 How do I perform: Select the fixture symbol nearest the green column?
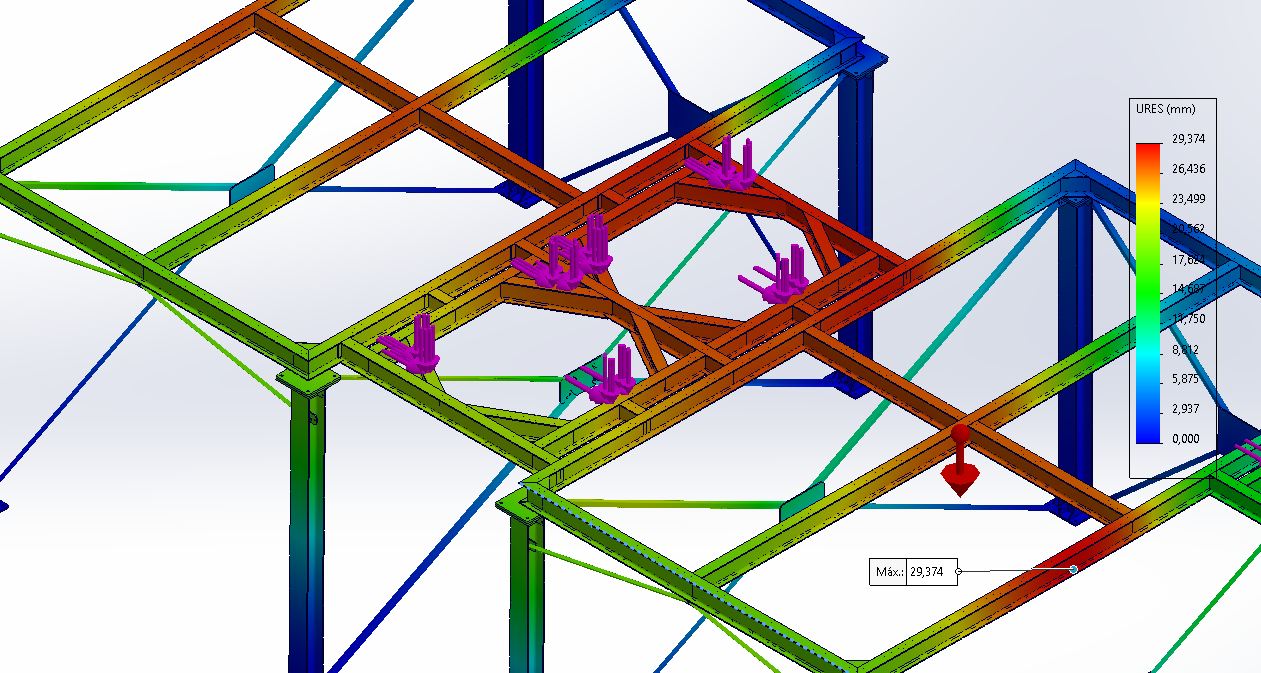(412, 343)
